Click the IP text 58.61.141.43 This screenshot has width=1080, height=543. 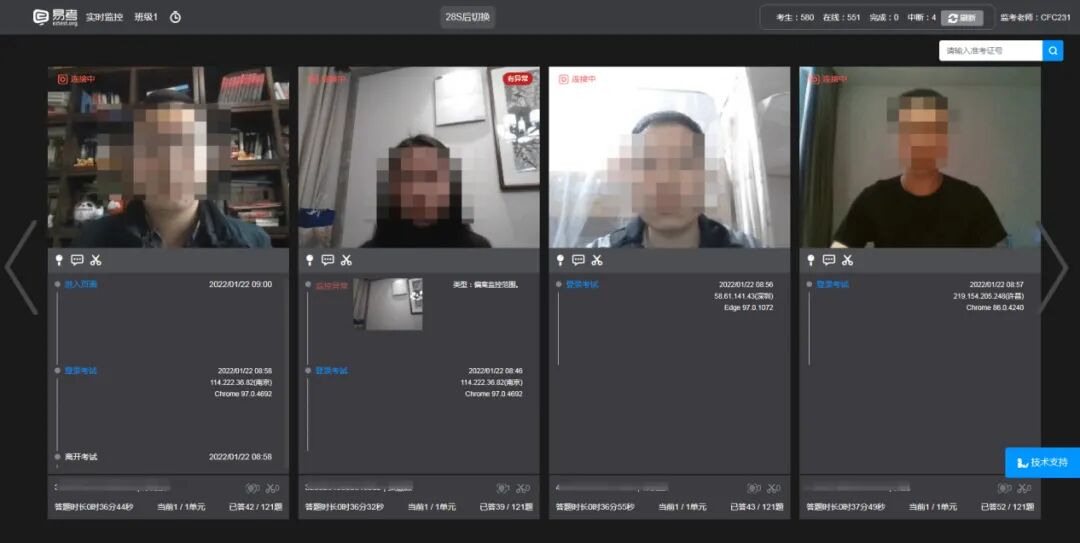coord(744,296)
